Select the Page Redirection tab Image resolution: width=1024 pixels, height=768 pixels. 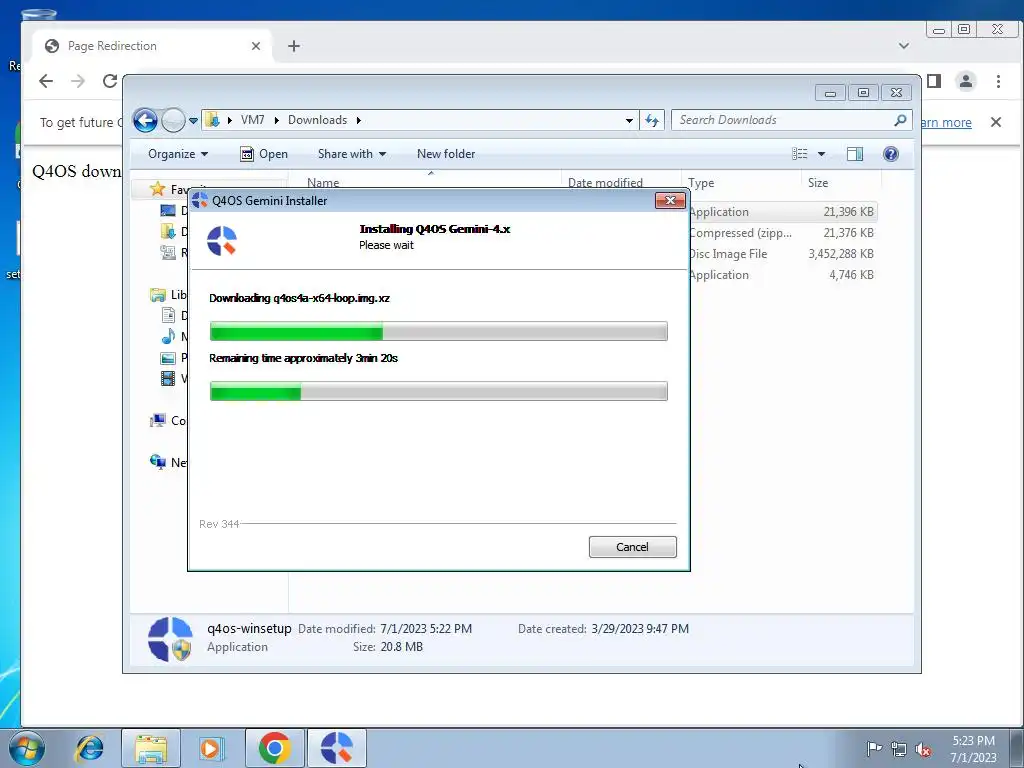click(153, 46)
